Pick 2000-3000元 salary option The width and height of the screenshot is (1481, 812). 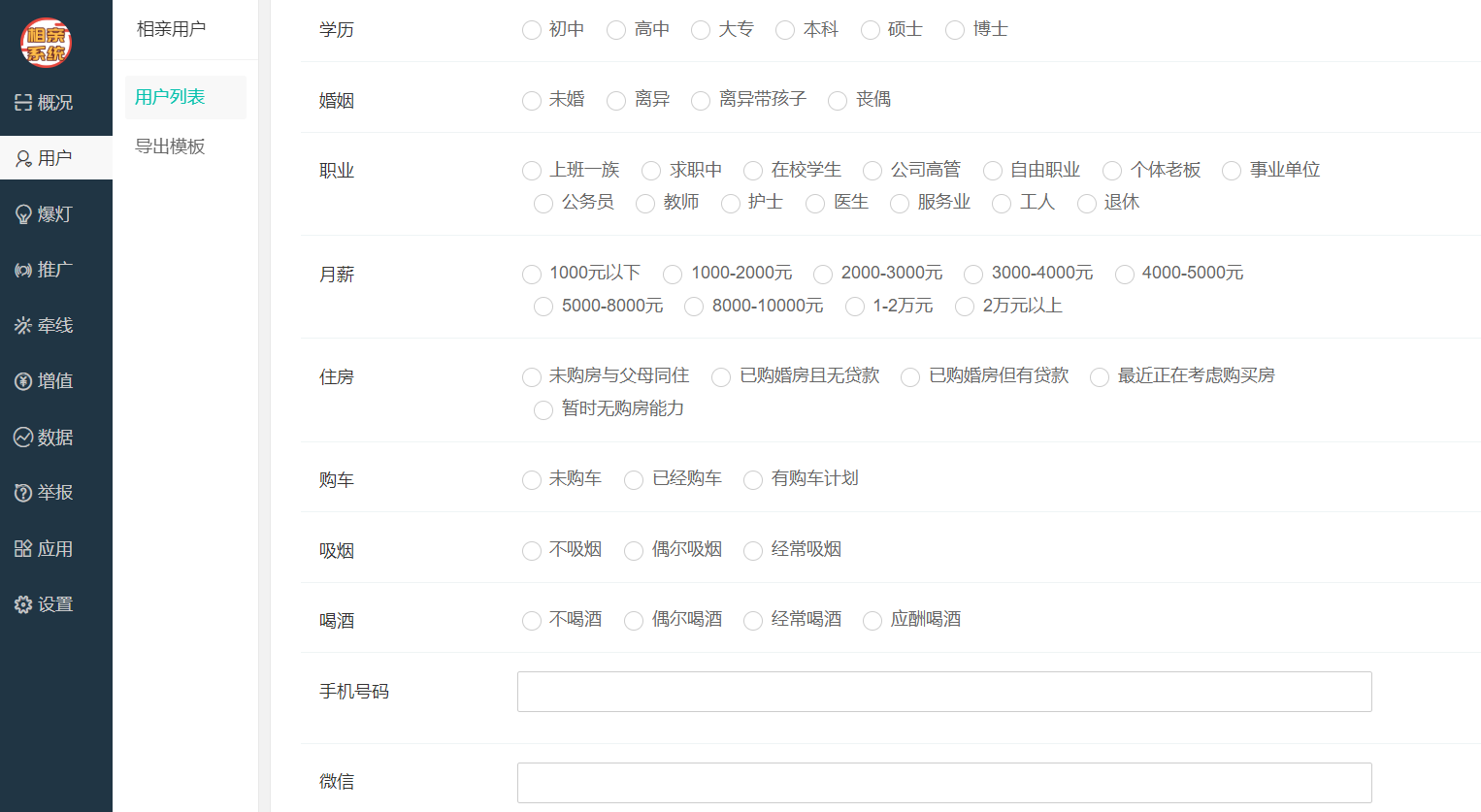tap(823, 274)
